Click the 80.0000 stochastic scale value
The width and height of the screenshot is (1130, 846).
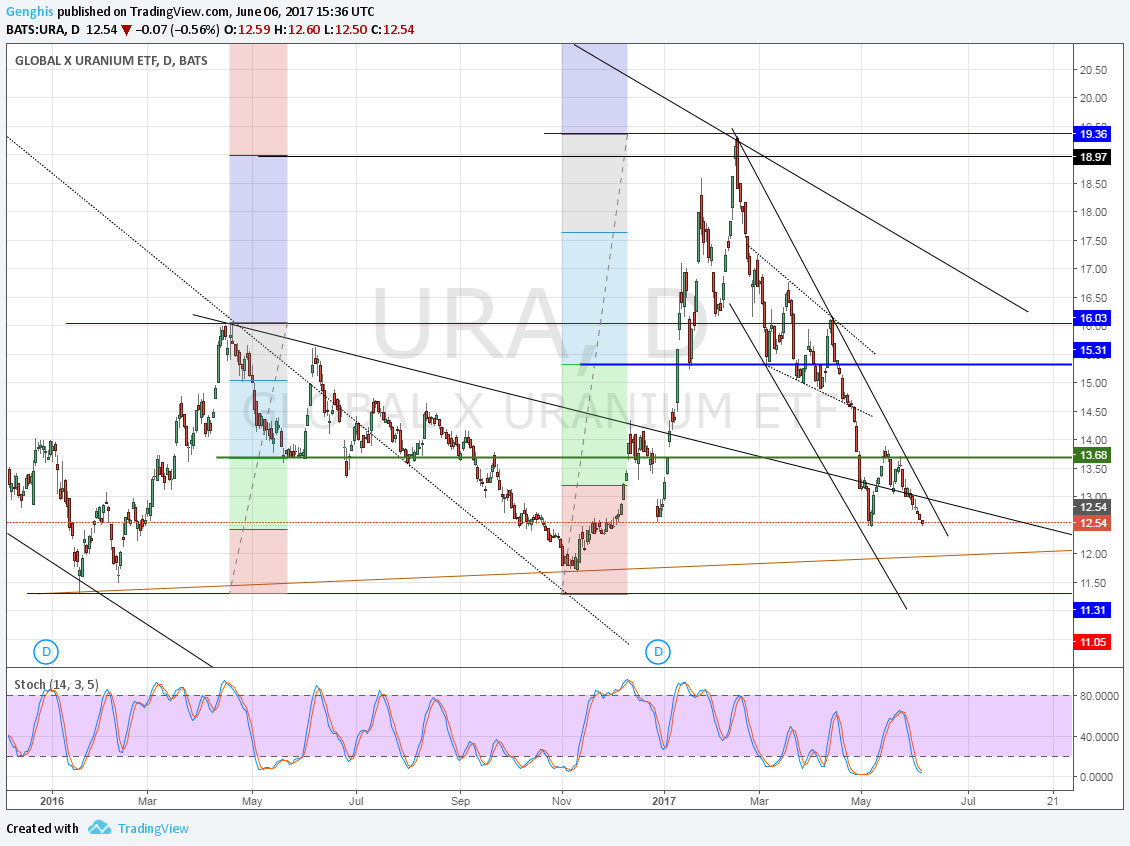tap(1098, 696)
